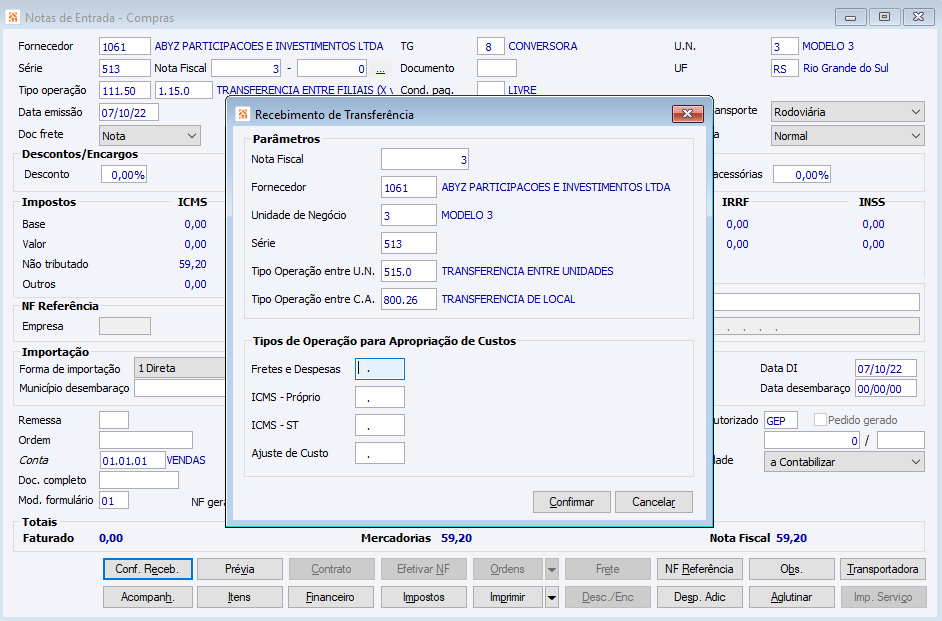942x621 pixels.
Task: Open the Normal dropdown
Action: coord(847,136)
